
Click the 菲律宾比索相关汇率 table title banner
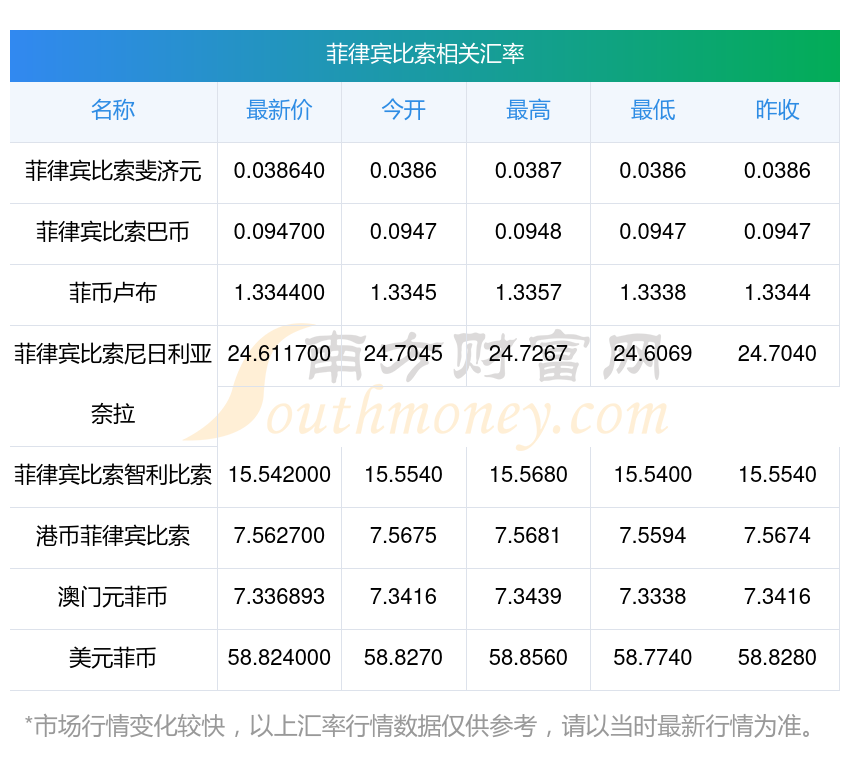425,54
